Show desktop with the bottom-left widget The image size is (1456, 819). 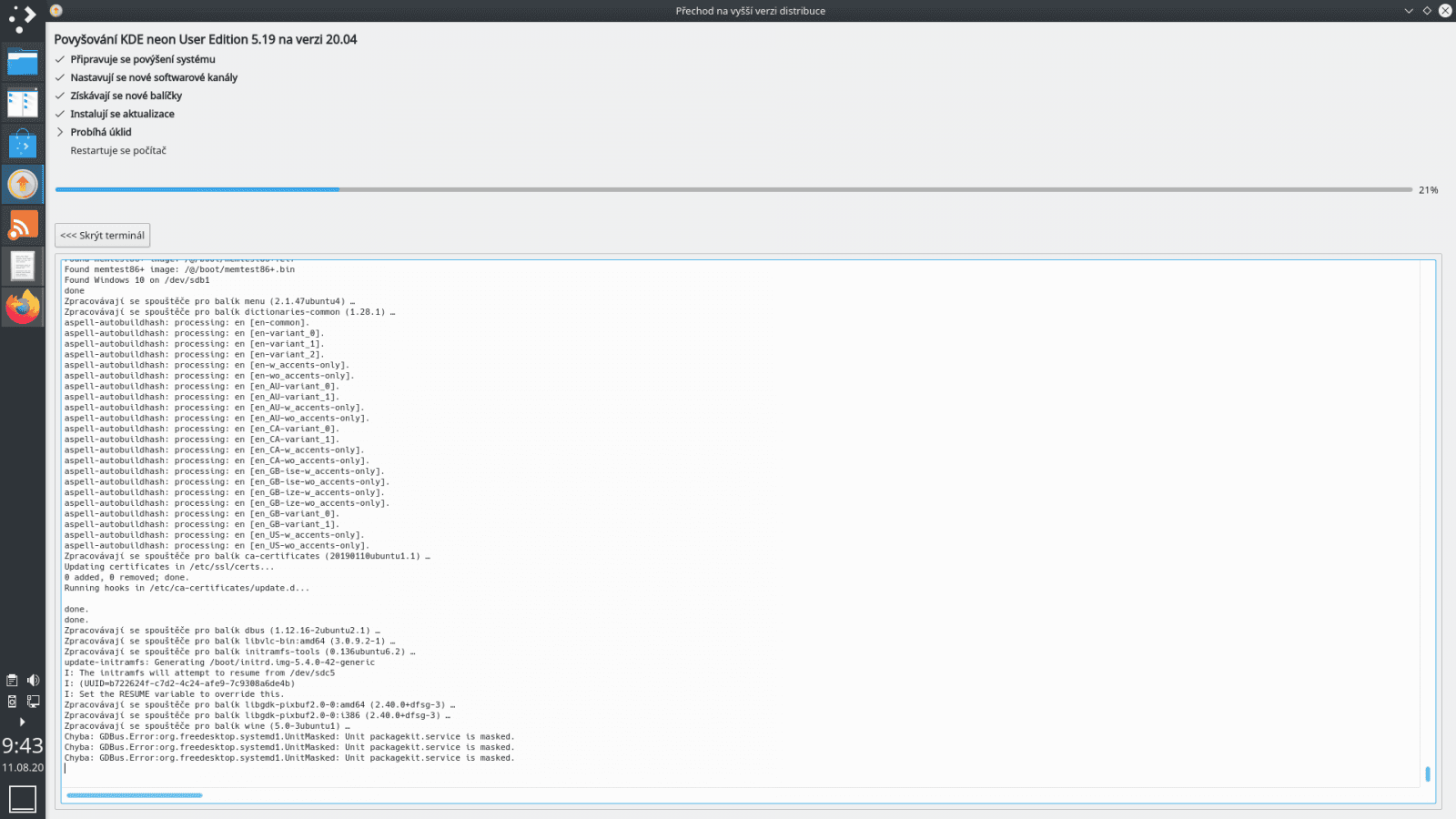[21, 798]
